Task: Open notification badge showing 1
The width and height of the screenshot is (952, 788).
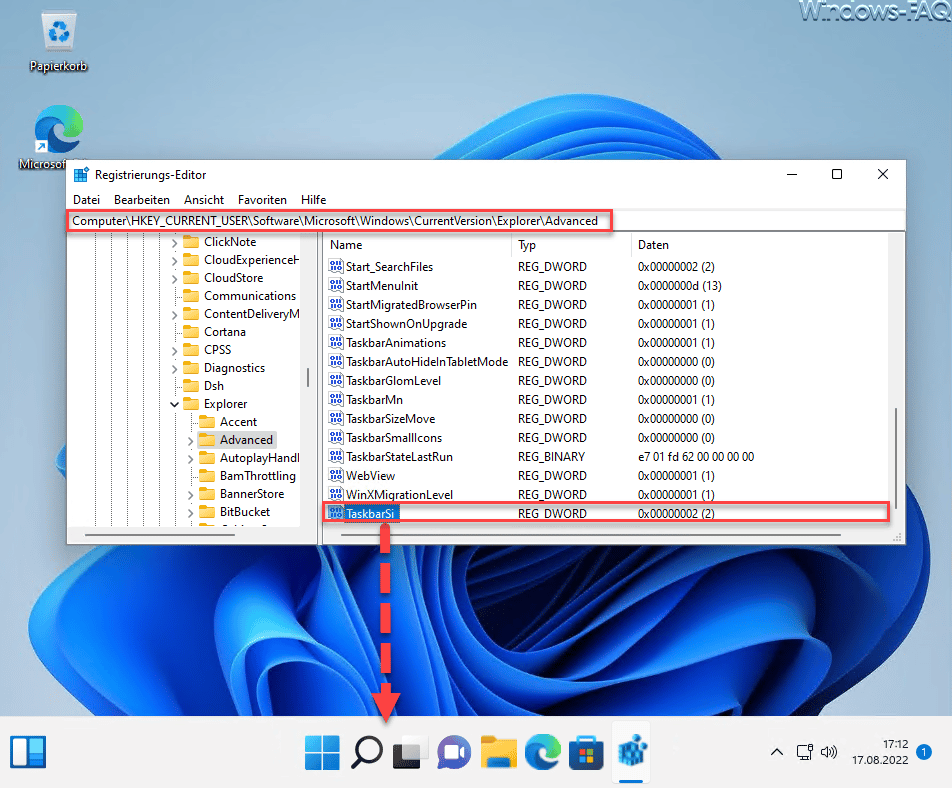Action: click(924, 752)
